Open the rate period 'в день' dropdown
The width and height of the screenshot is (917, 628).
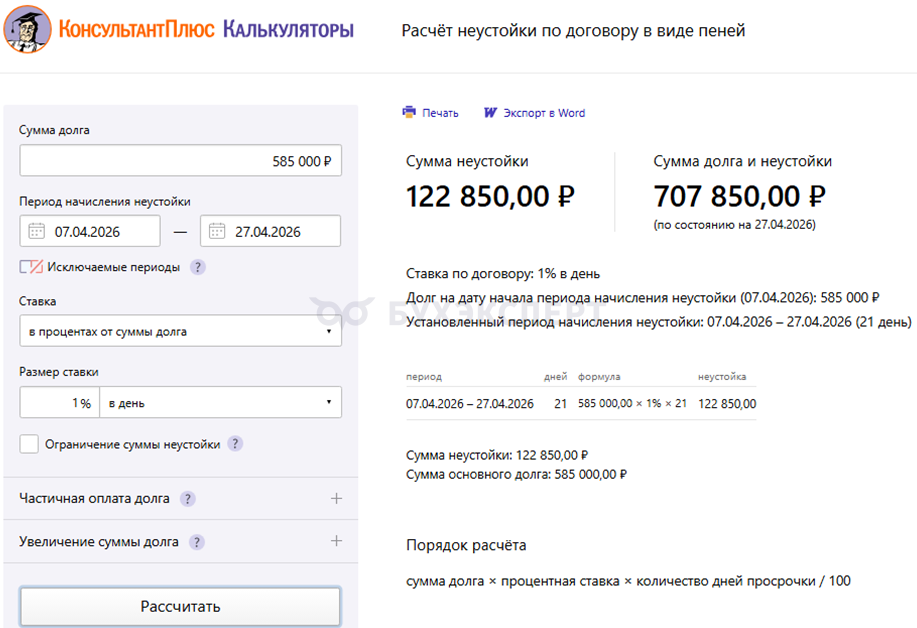click(220, 403)
